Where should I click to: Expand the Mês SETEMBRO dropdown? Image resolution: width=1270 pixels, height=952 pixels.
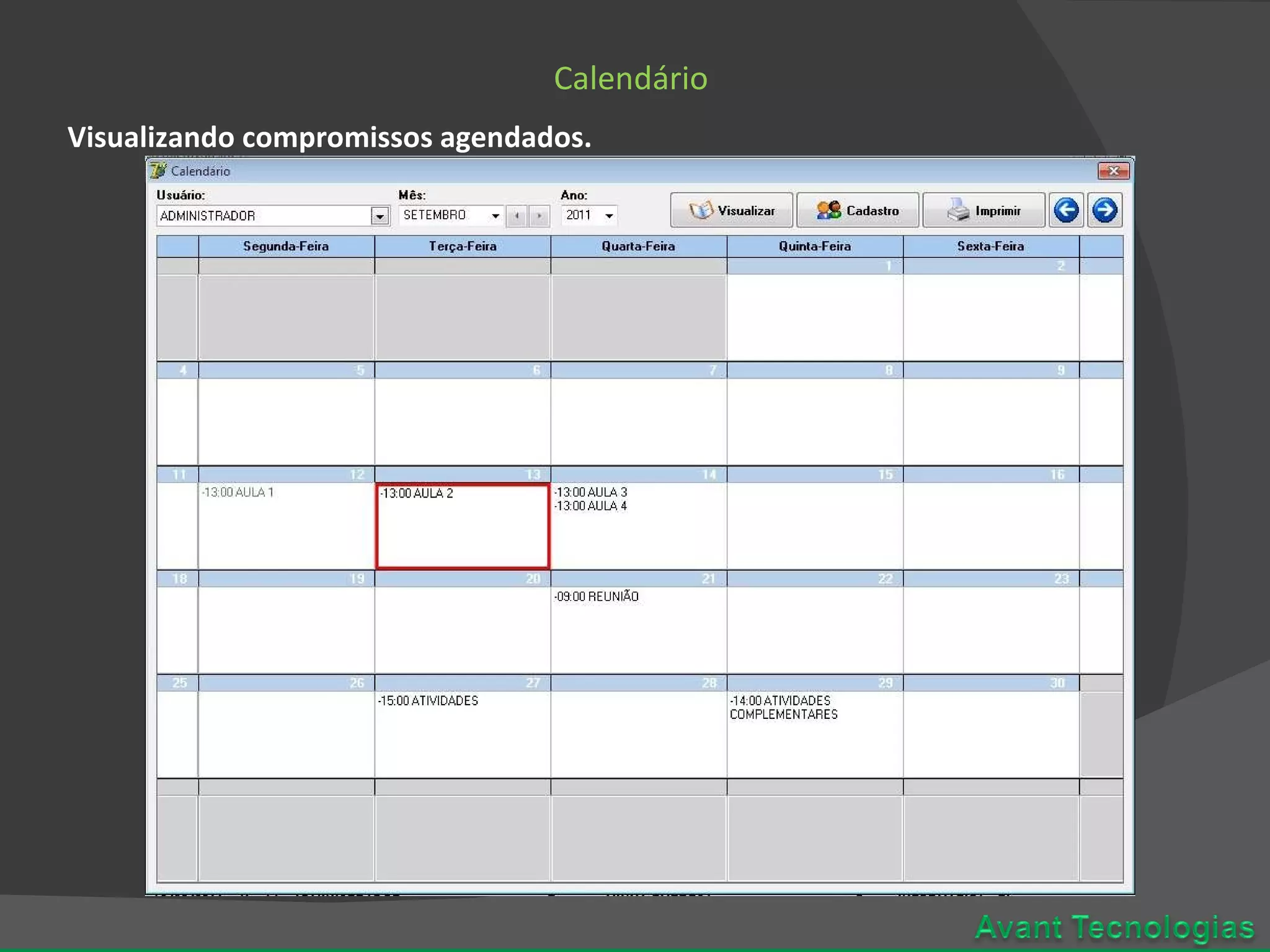tap(495, 216)
